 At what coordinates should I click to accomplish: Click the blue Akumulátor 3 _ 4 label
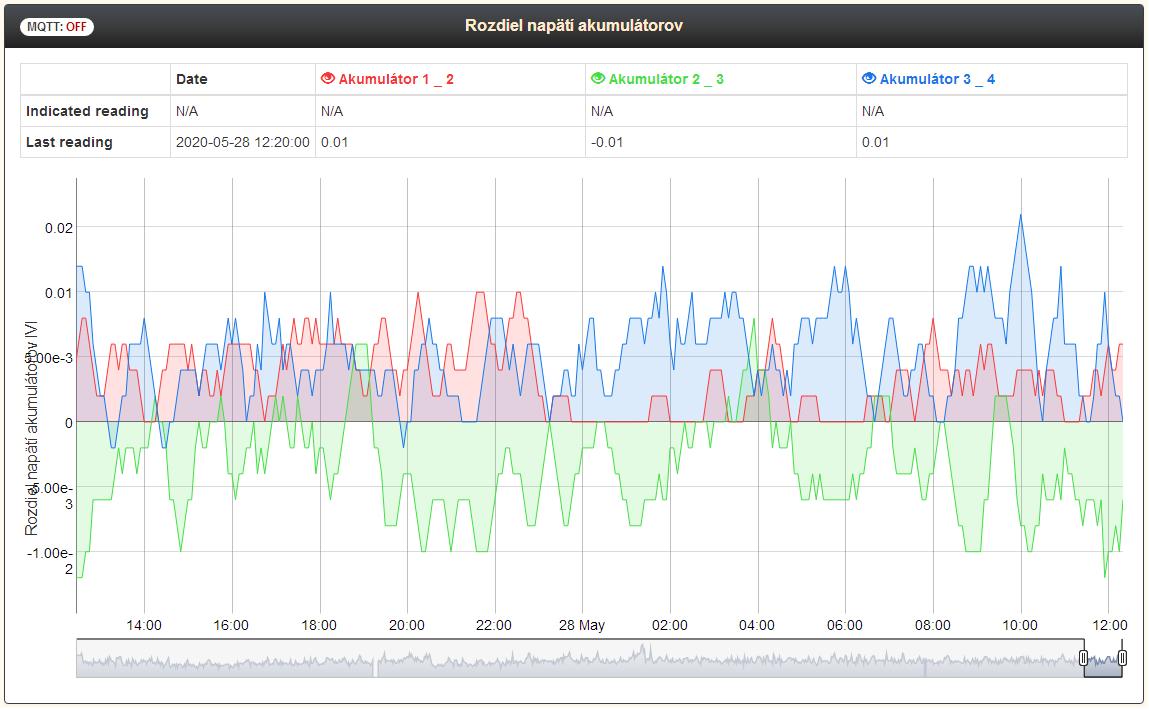click(x=937, y=79)
